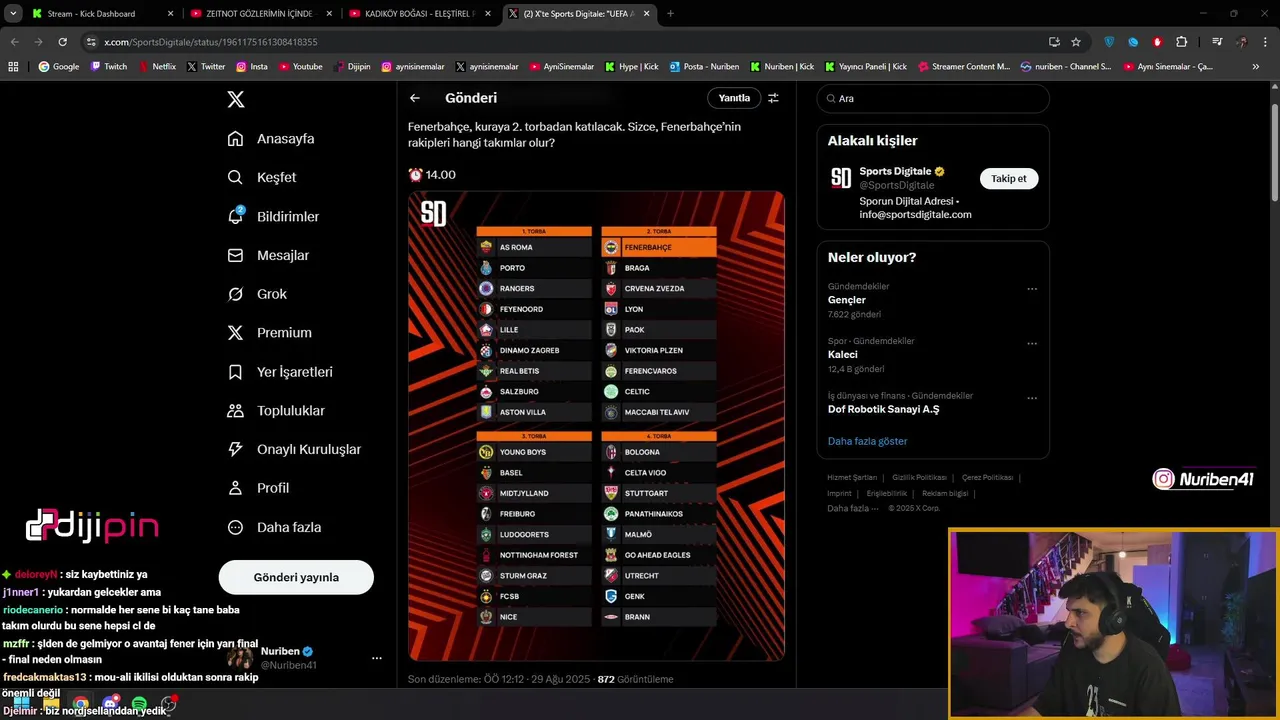Open Grok from the sidebar
1280x720 pixels.
click(x=257, y=294)
